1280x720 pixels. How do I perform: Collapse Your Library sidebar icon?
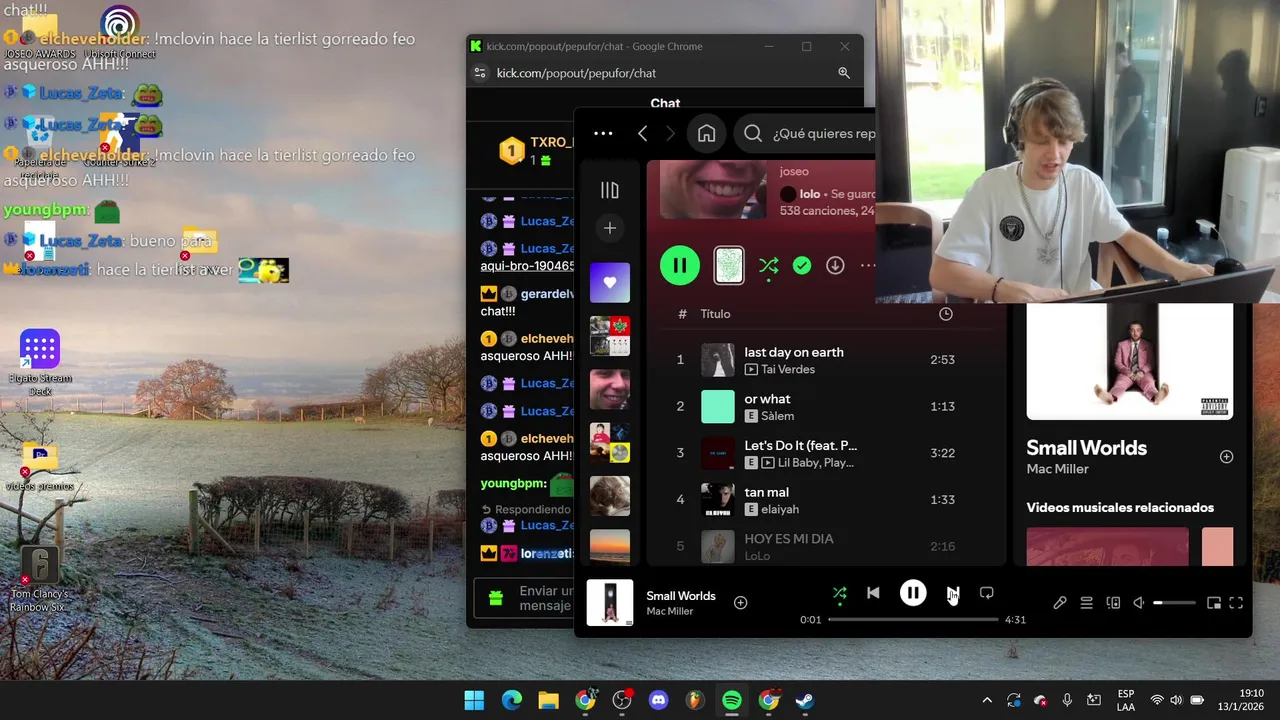[609, 190]
